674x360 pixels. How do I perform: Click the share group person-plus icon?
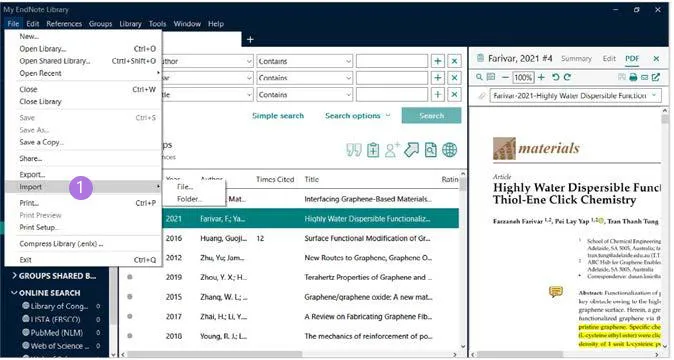(x=392, y=150)
